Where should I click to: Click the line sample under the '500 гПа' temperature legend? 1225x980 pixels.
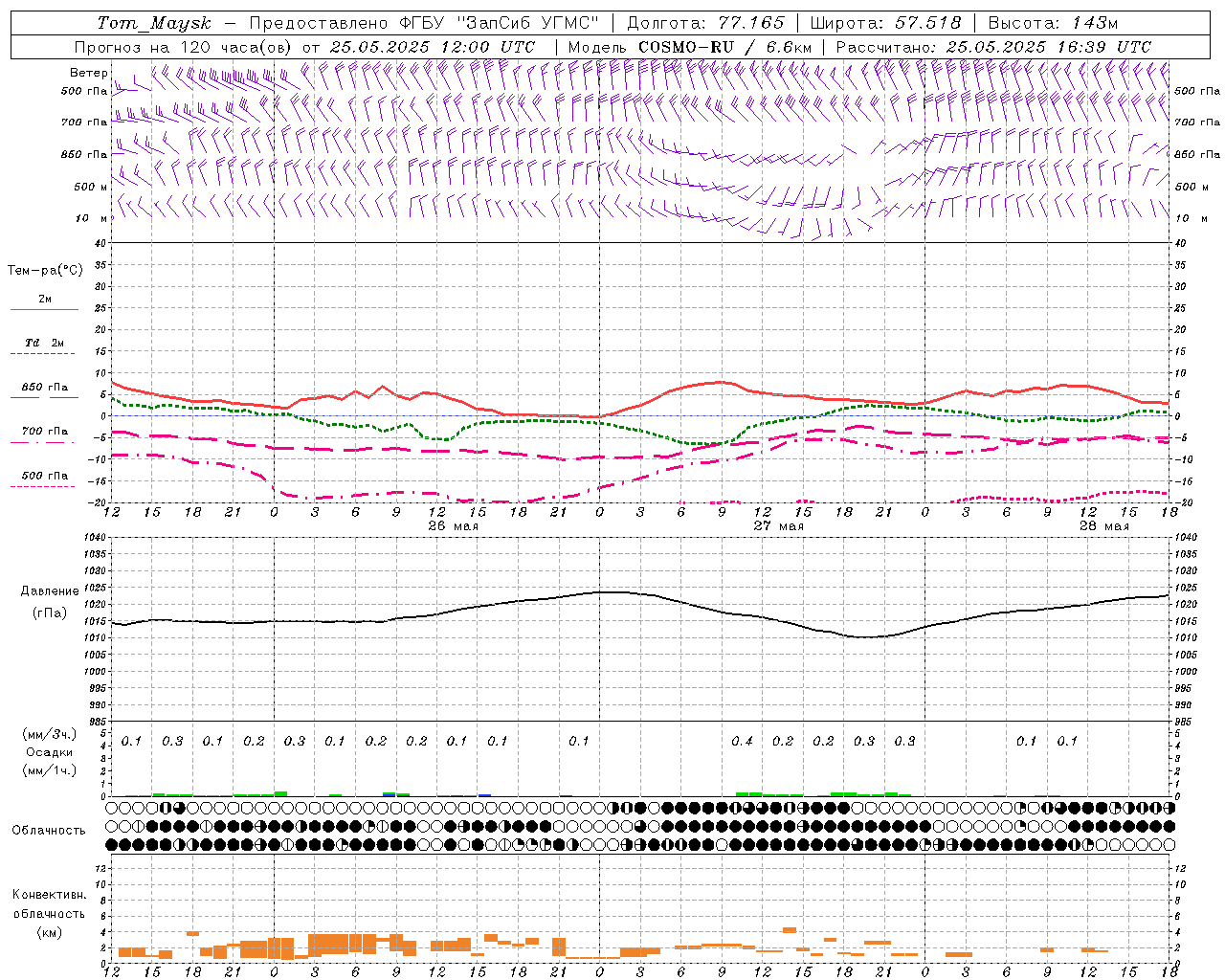[x=42, y=486]
